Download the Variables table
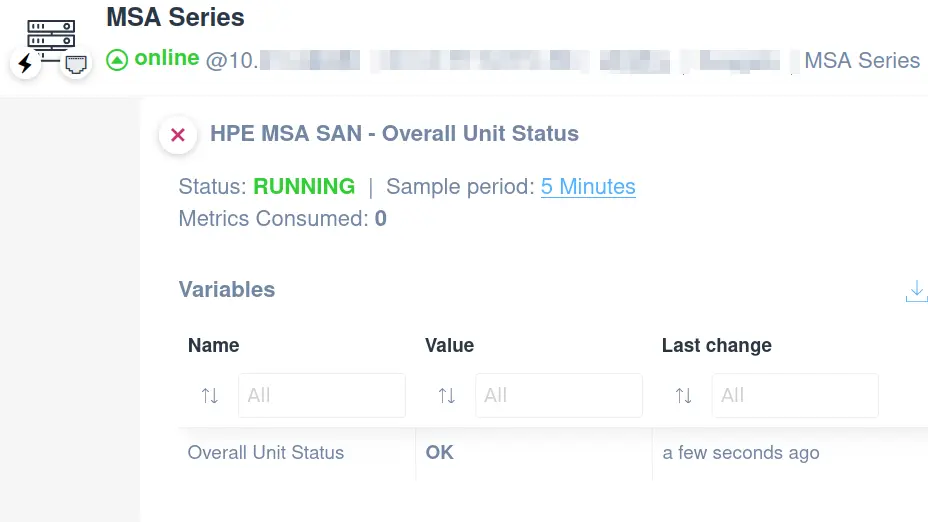 [x=916, y=291]
